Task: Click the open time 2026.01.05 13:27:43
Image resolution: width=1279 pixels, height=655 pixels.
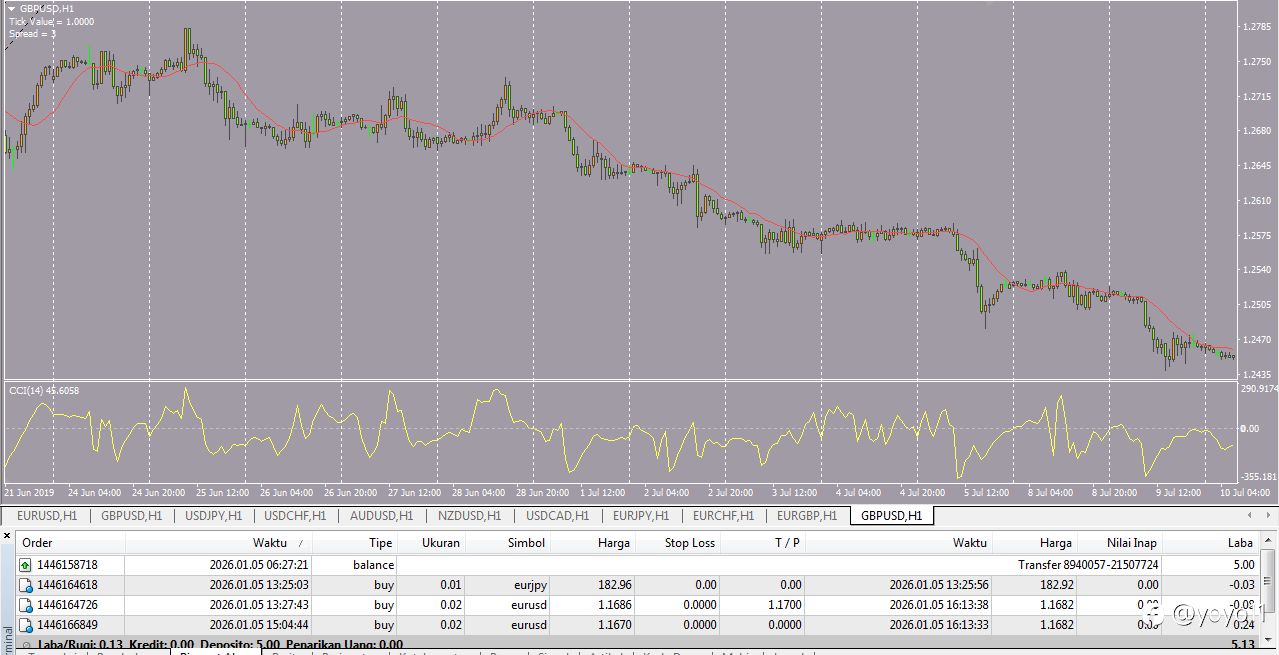Action: click(259, 605)
